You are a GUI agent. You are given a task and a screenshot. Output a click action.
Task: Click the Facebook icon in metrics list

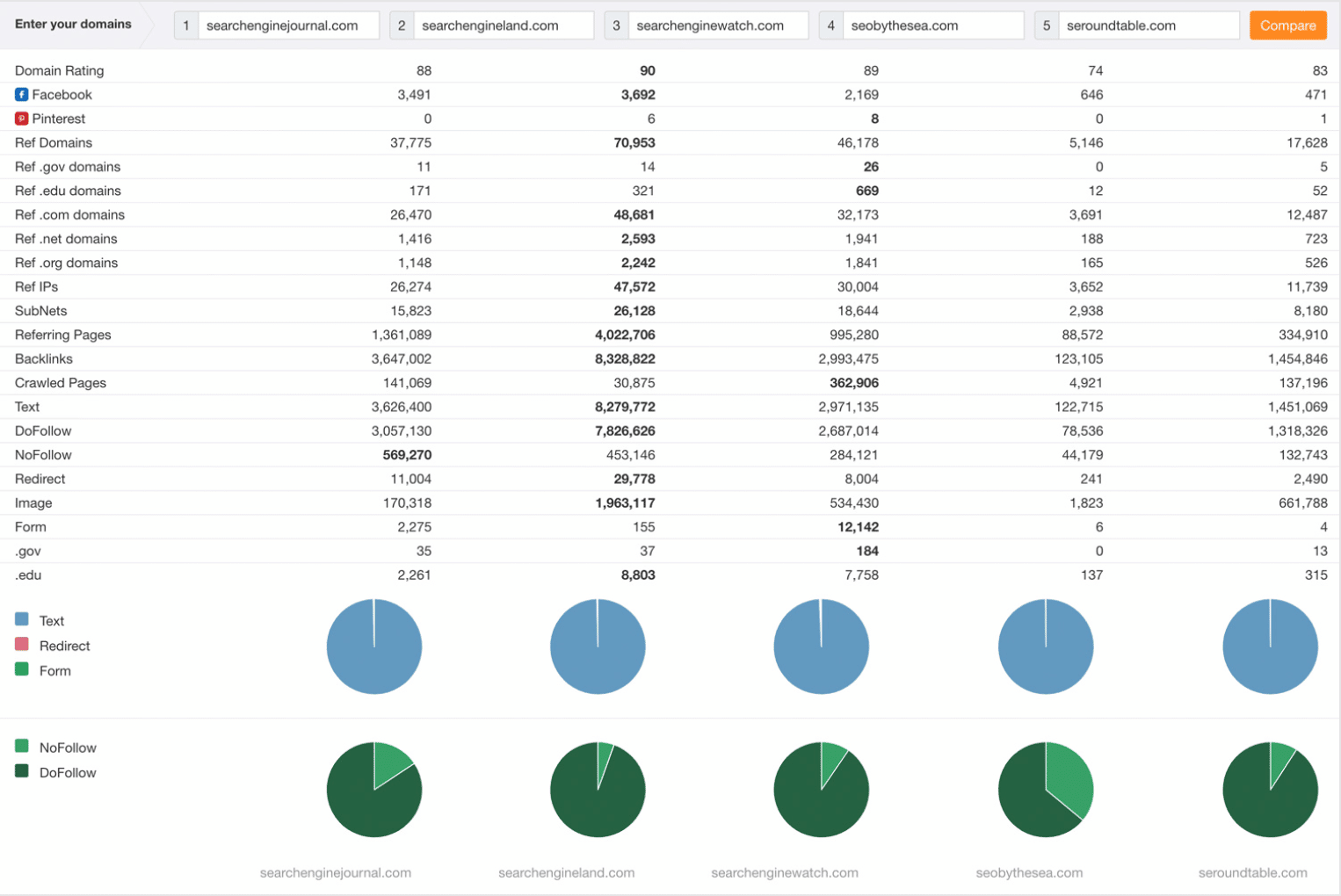(21, 94)
